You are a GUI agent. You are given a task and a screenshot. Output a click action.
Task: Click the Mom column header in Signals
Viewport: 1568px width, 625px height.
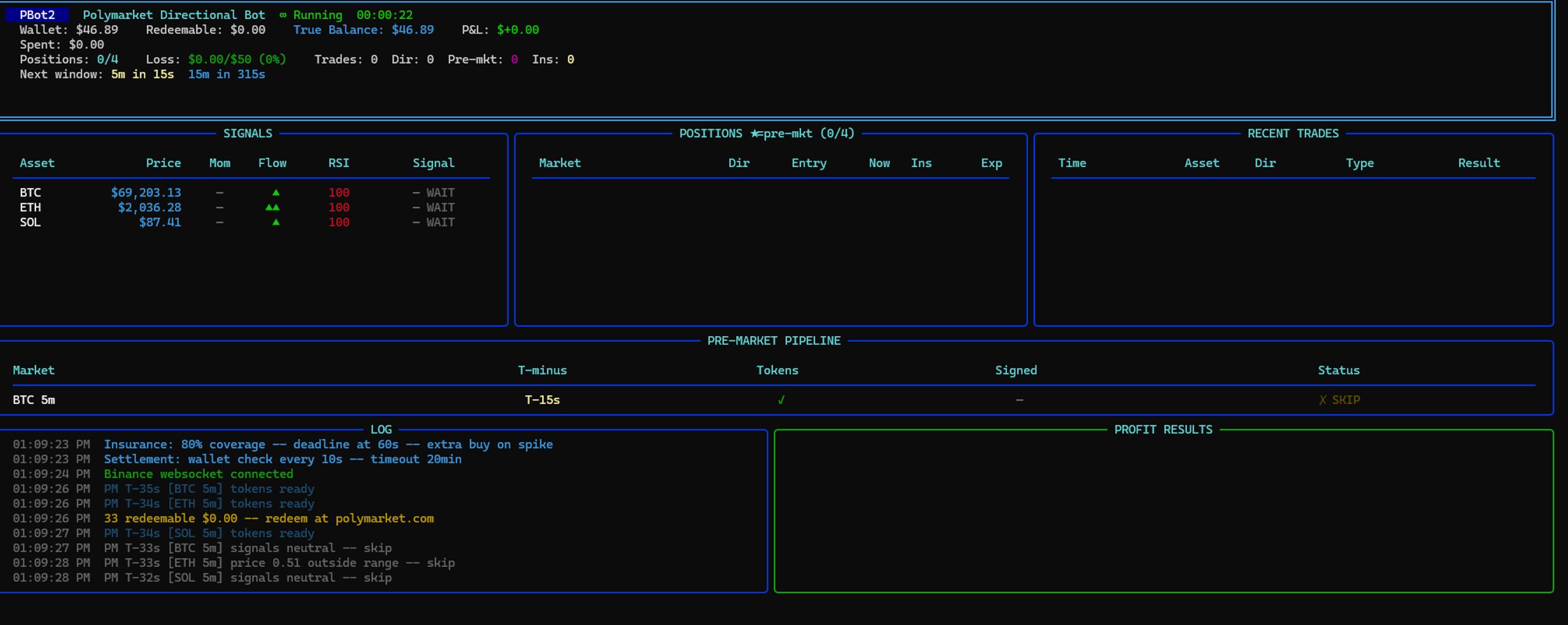tap(220, 163)
